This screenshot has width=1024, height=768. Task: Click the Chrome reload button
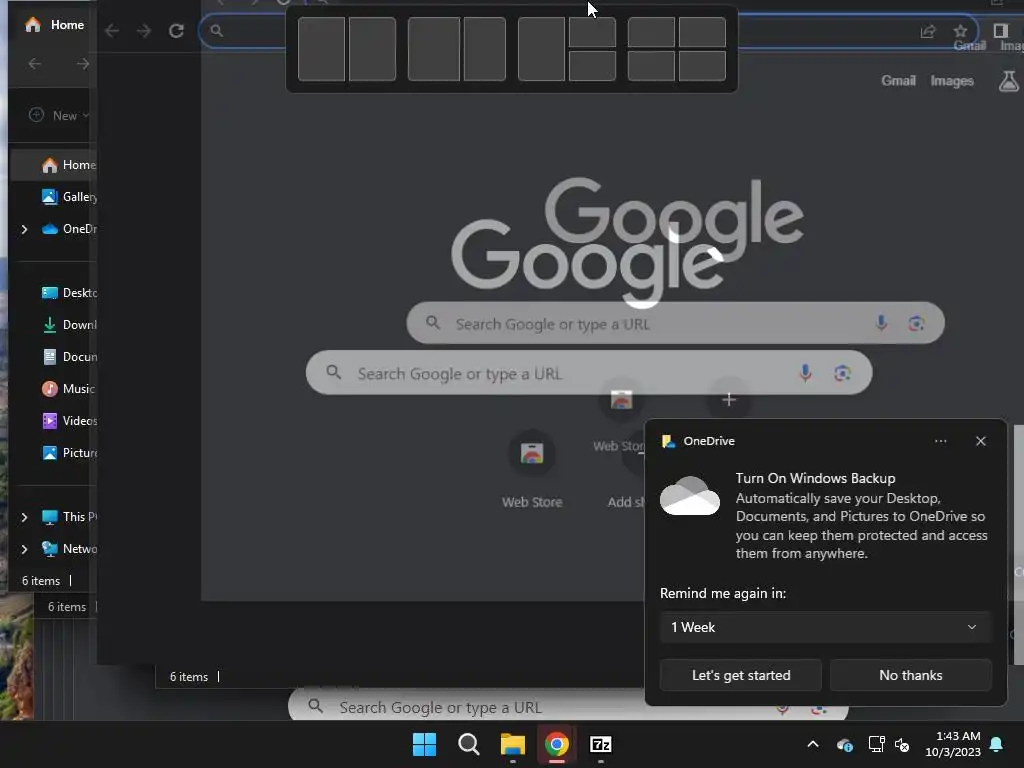(x=176, y=31)
